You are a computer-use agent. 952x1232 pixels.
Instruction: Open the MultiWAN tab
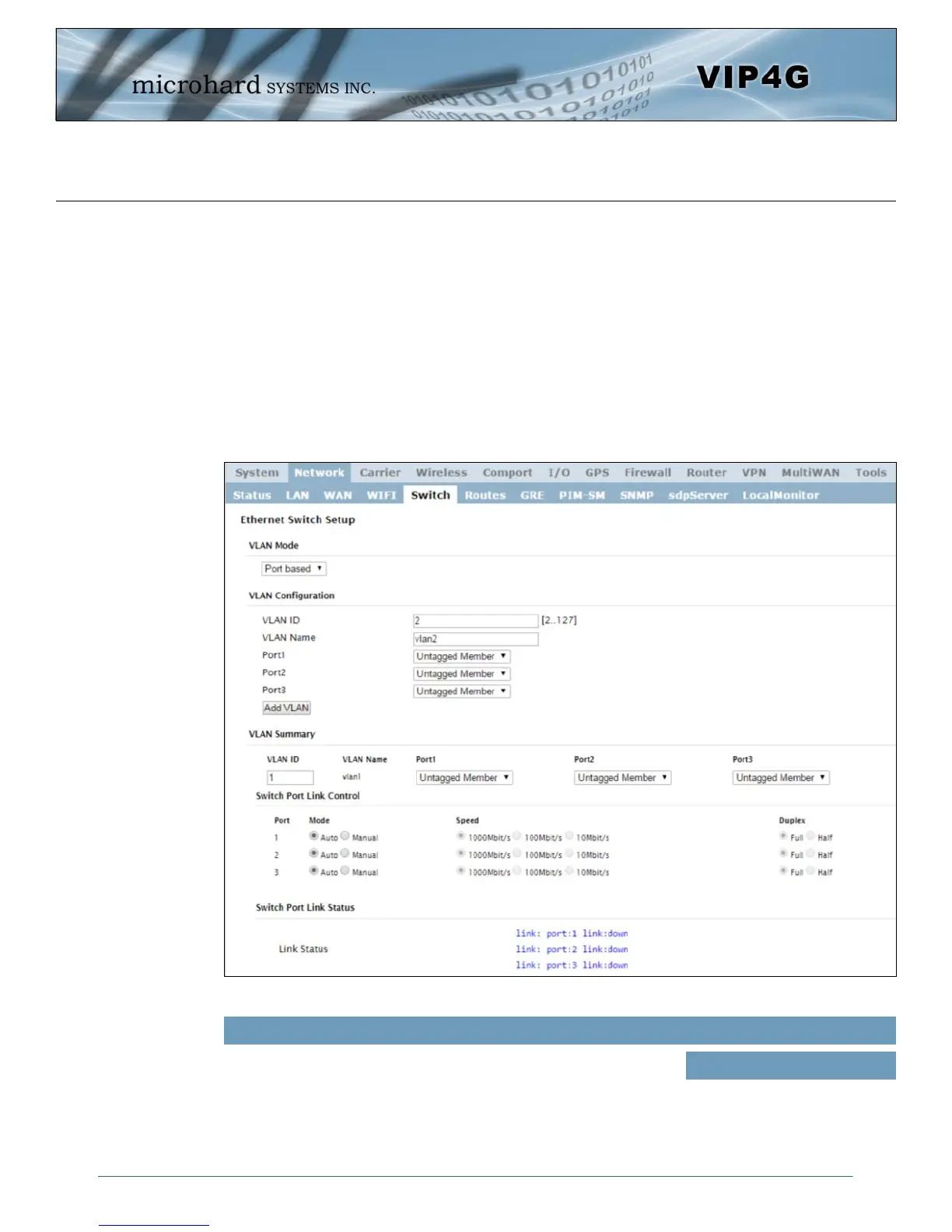coord(810,473)
